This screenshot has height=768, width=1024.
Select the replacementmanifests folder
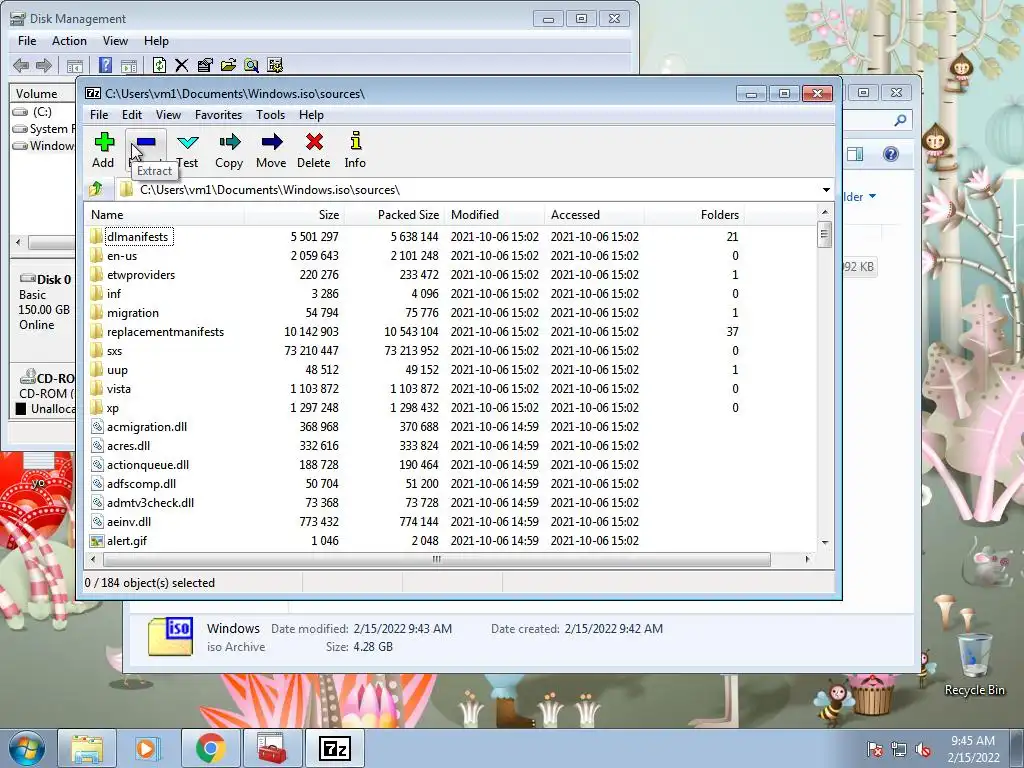pos(165,332)
